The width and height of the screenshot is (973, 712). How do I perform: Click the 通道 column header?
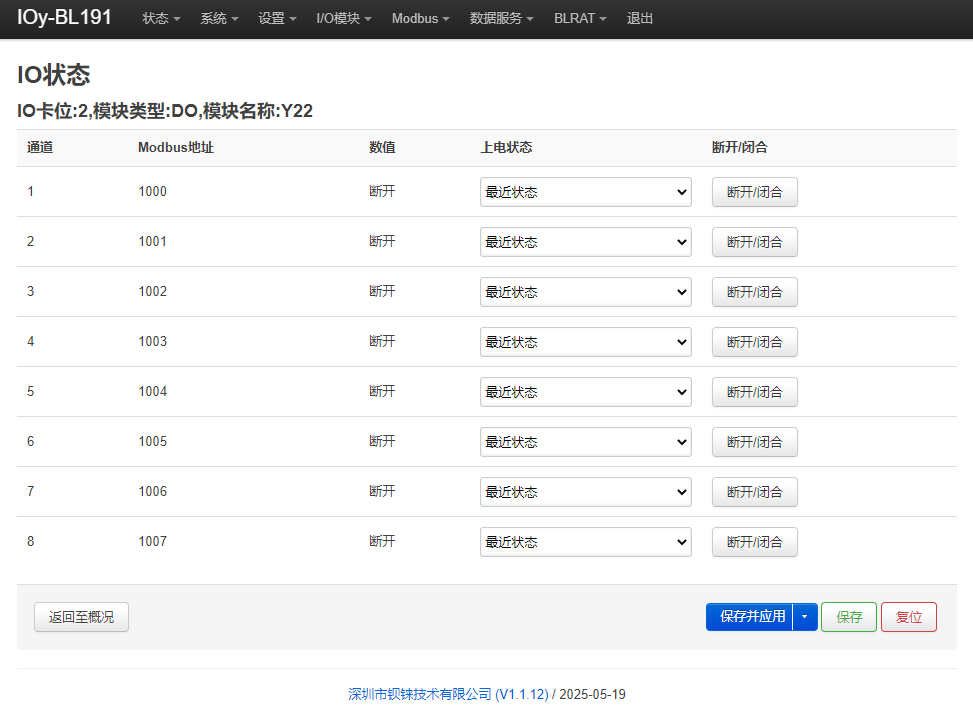tap(40, 147)
